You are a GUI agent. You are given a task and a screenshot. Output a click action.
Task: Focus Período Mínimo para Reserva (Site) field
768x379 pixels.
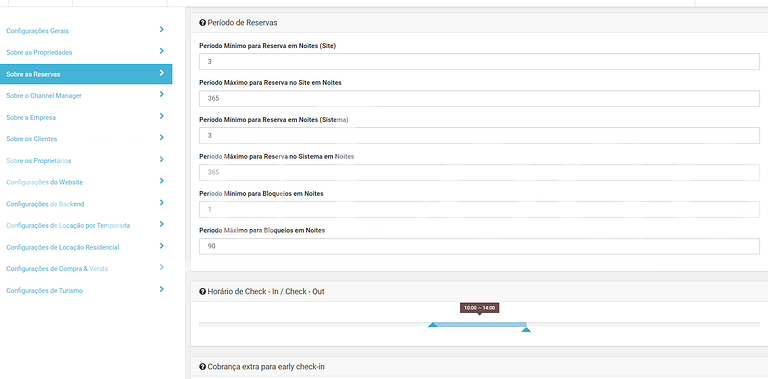[479, 62]
